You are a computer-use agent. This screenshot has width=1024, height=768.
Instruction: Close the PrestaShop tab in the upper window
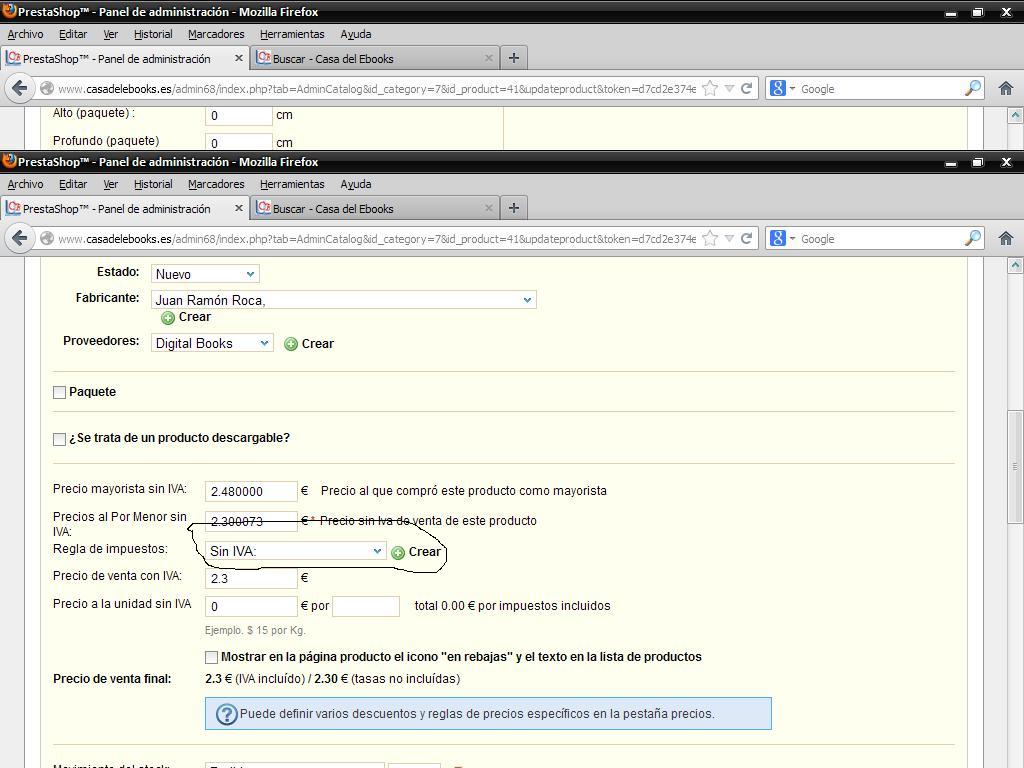coord(238,58)
